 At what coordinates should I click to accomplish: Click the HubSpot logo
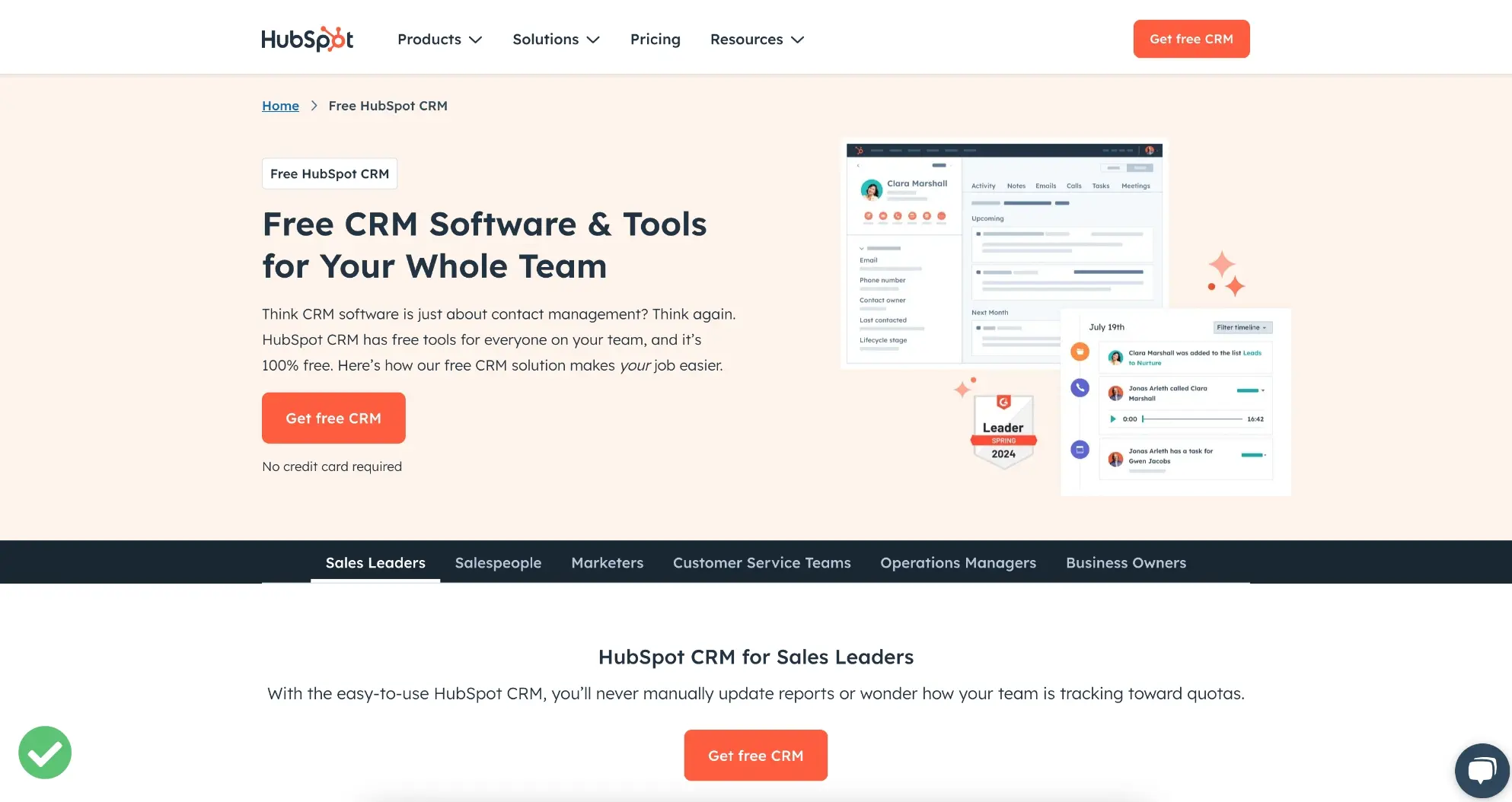pos(307,39)
